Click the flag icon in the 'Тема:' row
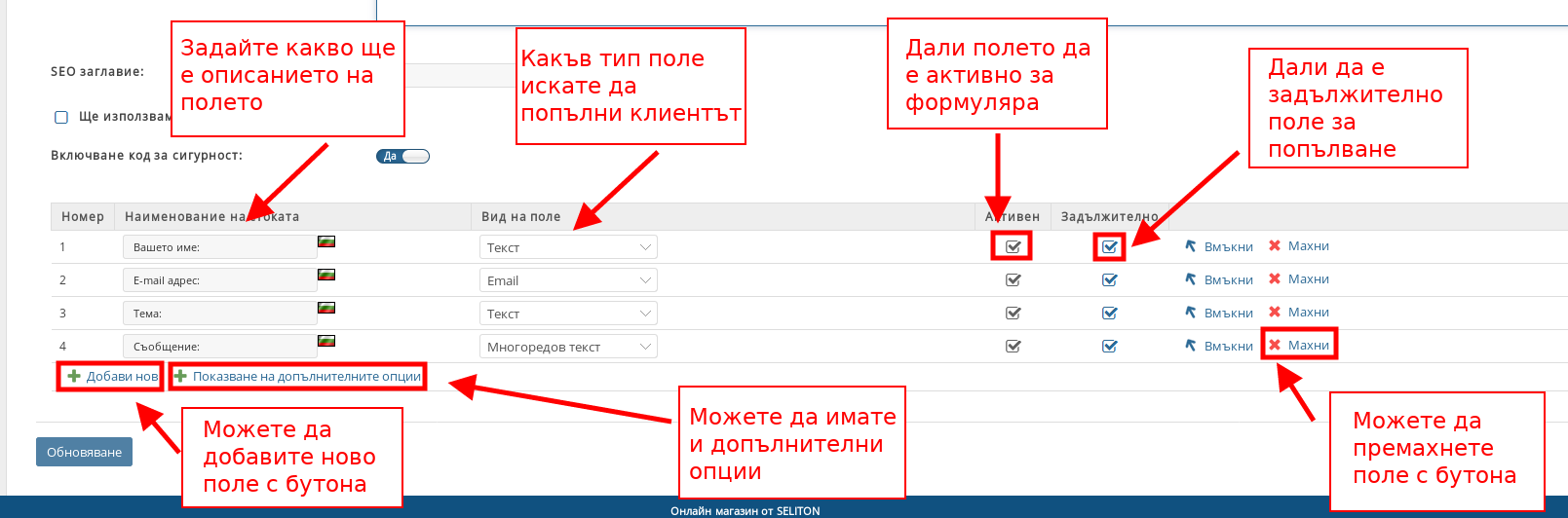Viewport: 1568px width, 518px height. [x=326, y=308]
